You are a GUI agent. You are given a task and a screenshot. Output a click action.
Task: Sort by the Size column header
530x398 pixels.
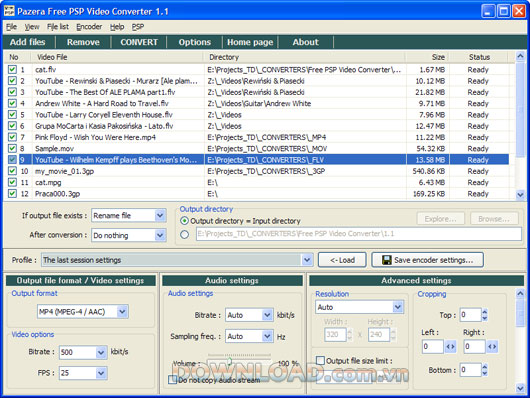click(x=428, y=57)
